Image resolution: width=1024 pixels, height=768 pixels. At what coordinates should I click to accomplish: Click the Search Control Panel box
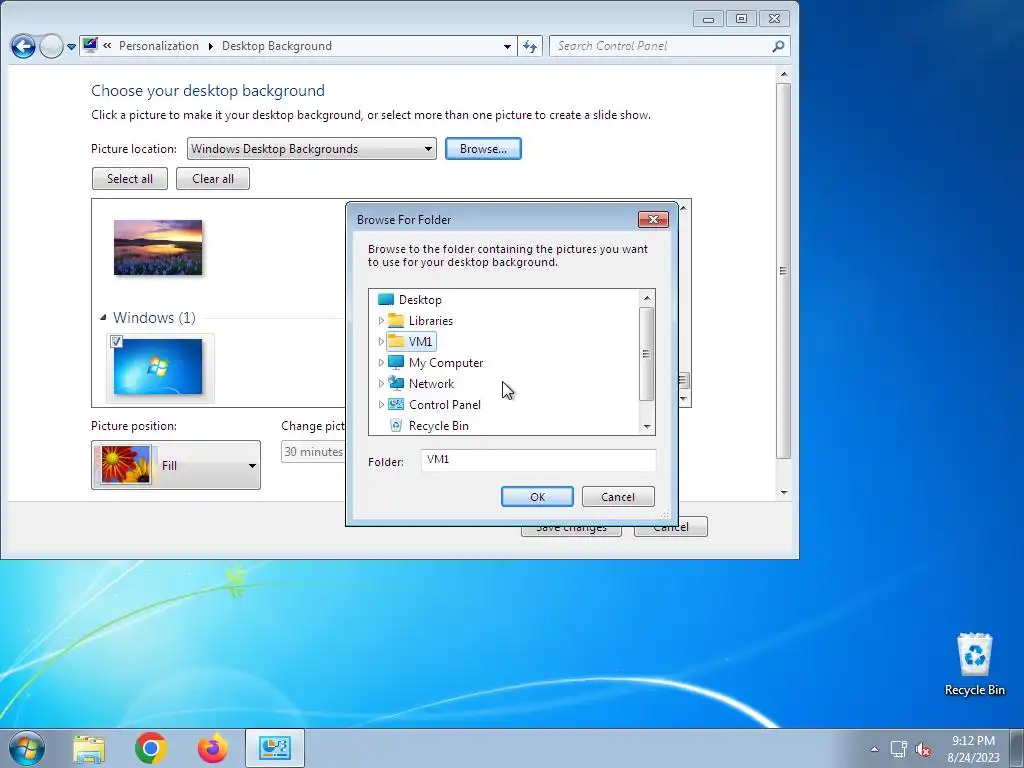660,46
